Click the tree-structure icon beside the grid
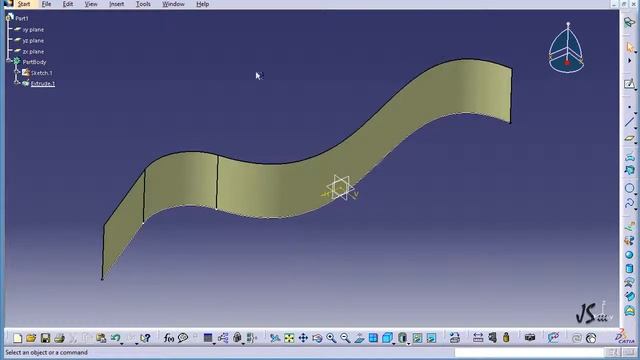The width and height of the screenshot is (640, 360). pos(223,338)
